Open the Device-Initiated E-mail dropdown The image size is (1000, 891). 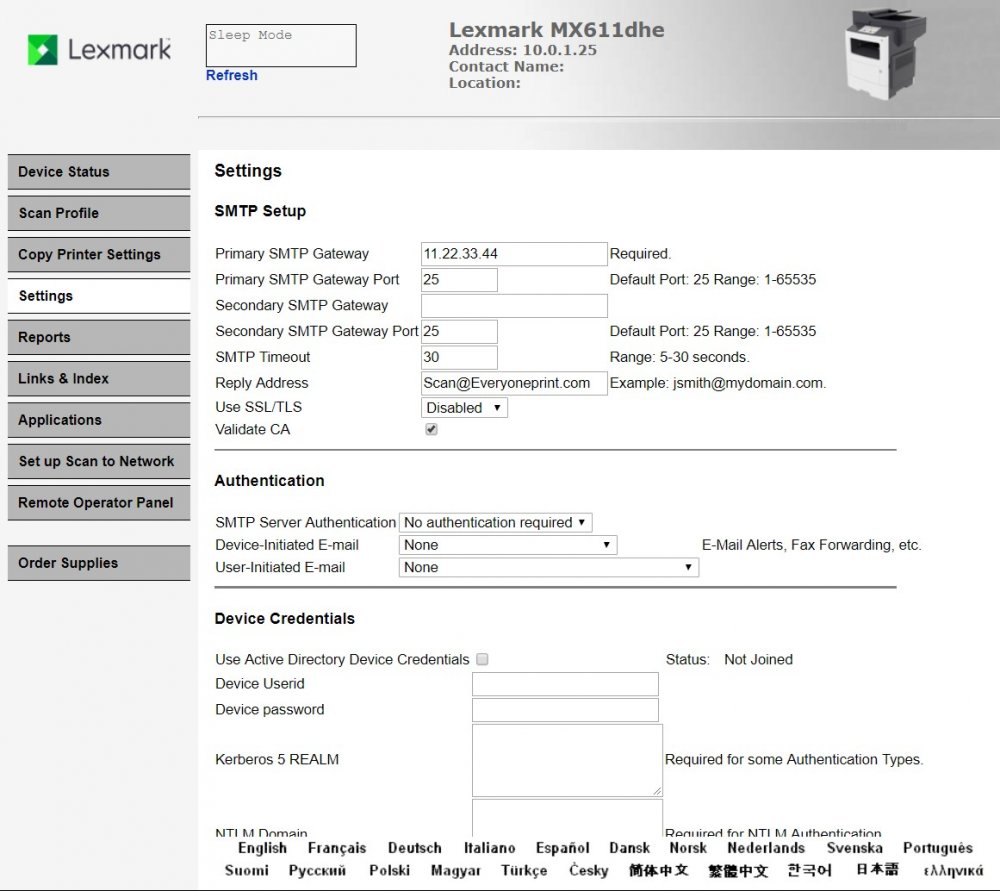tap(507, 544)
